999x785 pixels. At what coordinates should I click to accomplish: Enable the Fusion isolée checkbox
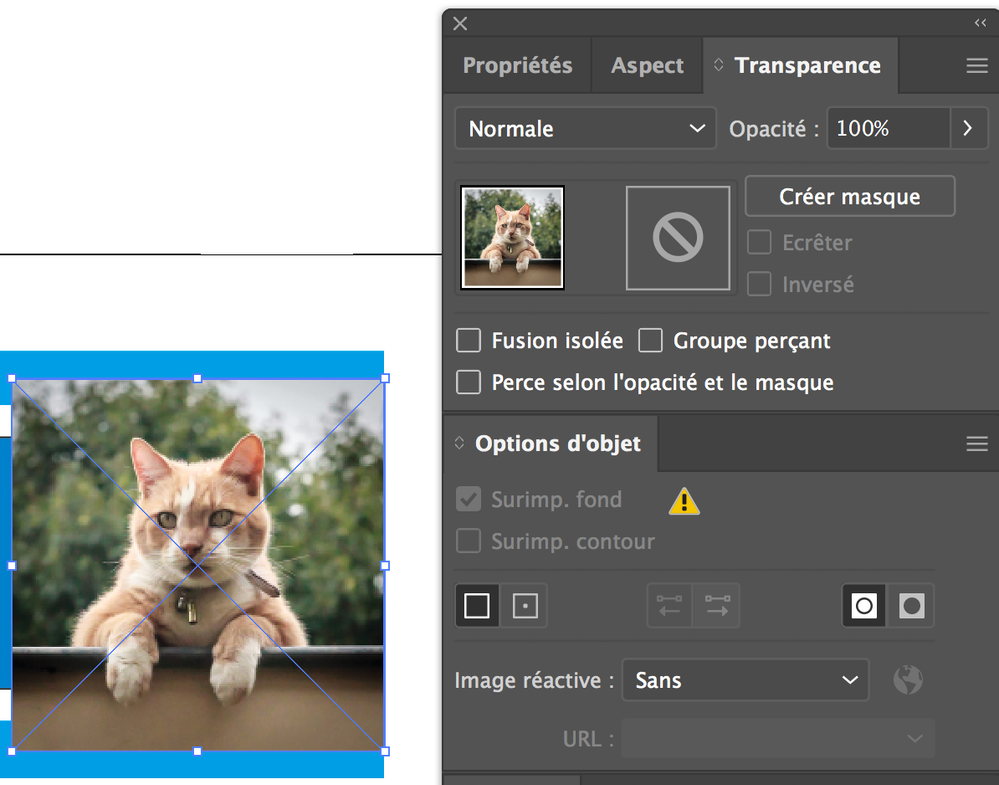[x=468, y=341]
